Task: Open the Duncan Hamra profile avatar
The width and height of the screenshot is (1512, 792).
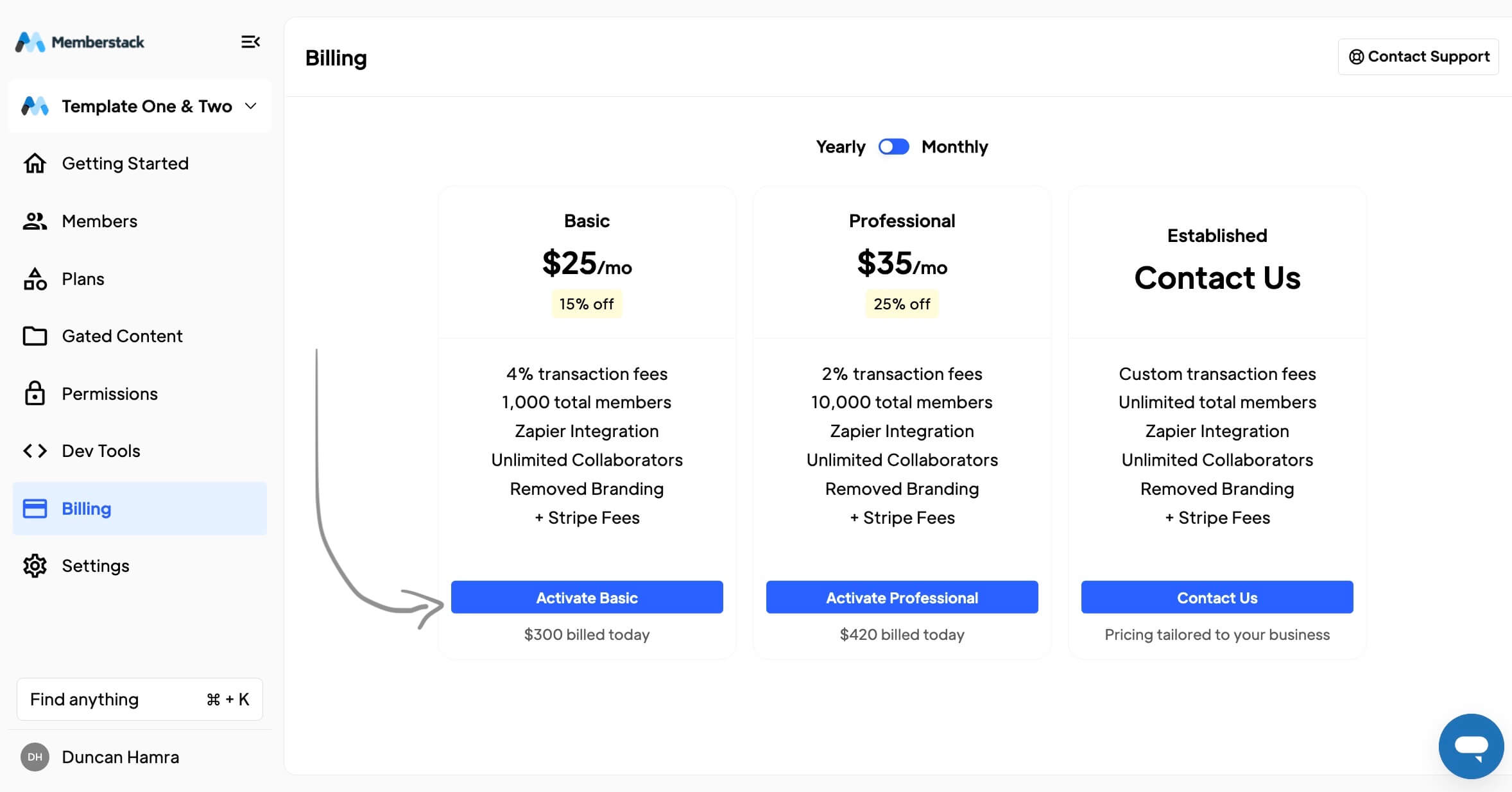Action: click(x=35, y=757)
